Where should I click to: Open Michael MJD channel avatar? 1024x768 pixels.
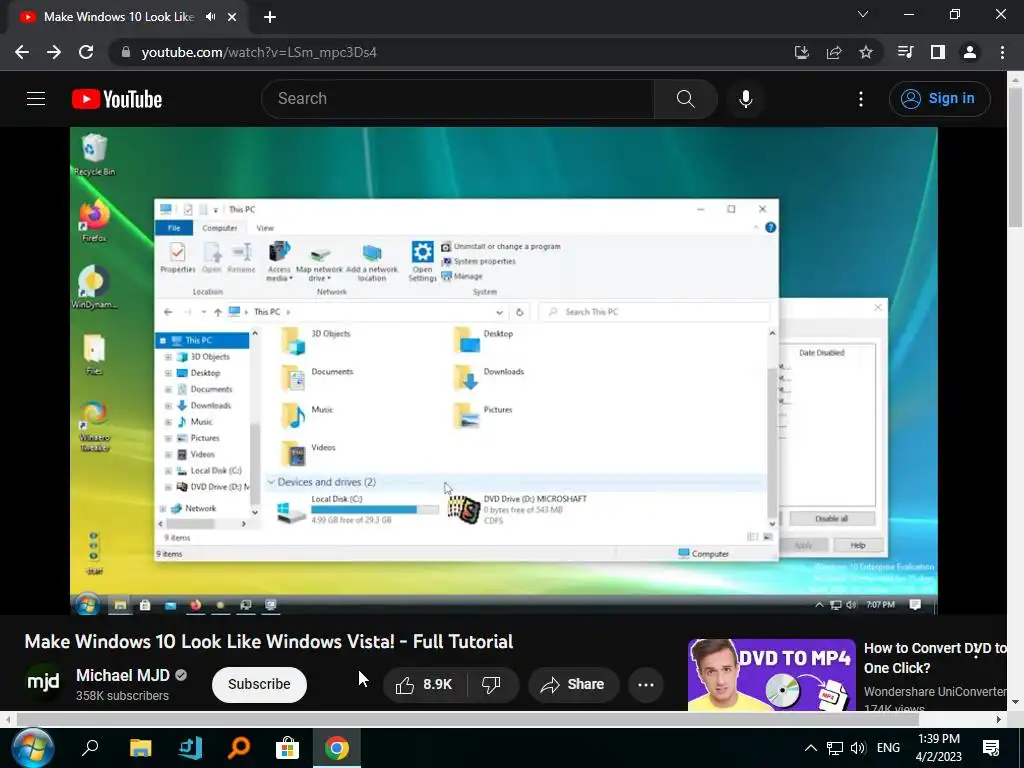click(44, 683)
